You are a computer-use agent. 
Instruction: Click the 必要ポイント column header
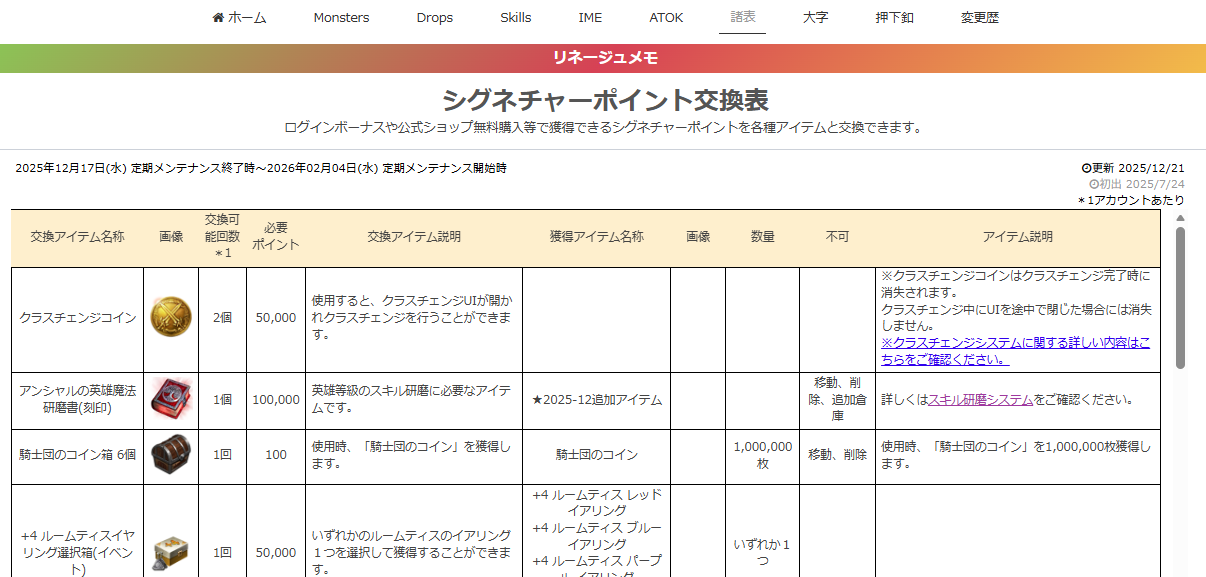point(275,237)
